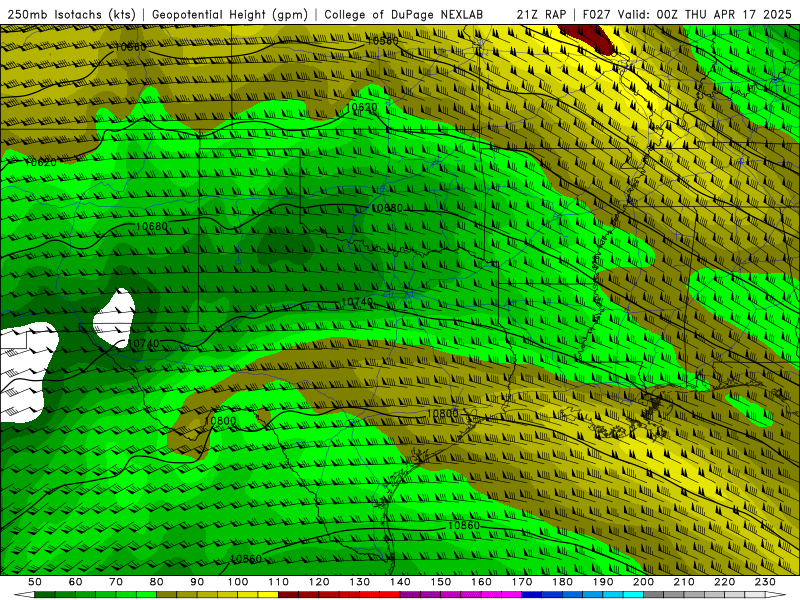This screenshot has width=800, height=600.
Task: Click the 200 color bar label
Action: [x=644, y=582]
